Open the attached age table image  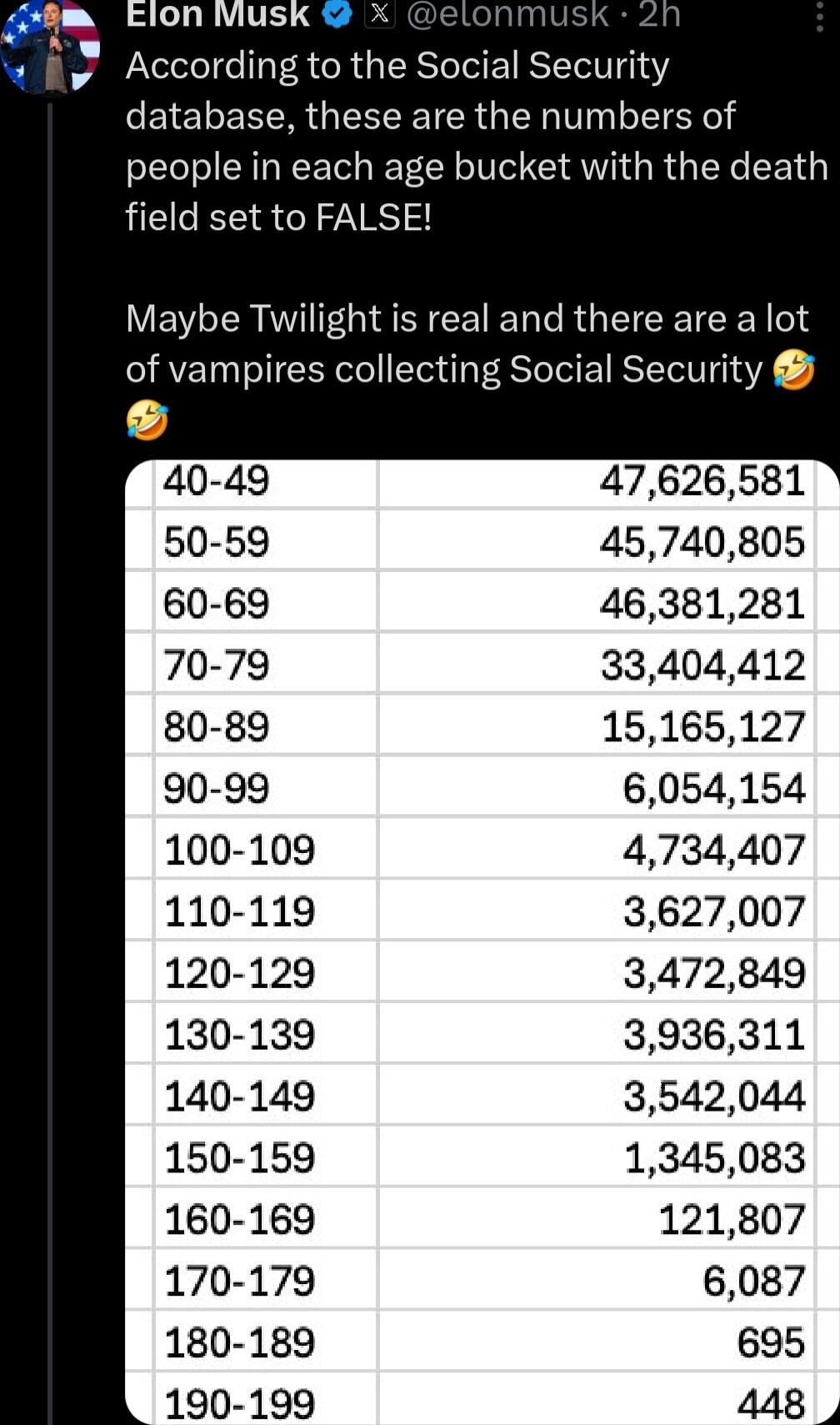tap(482, 942)
